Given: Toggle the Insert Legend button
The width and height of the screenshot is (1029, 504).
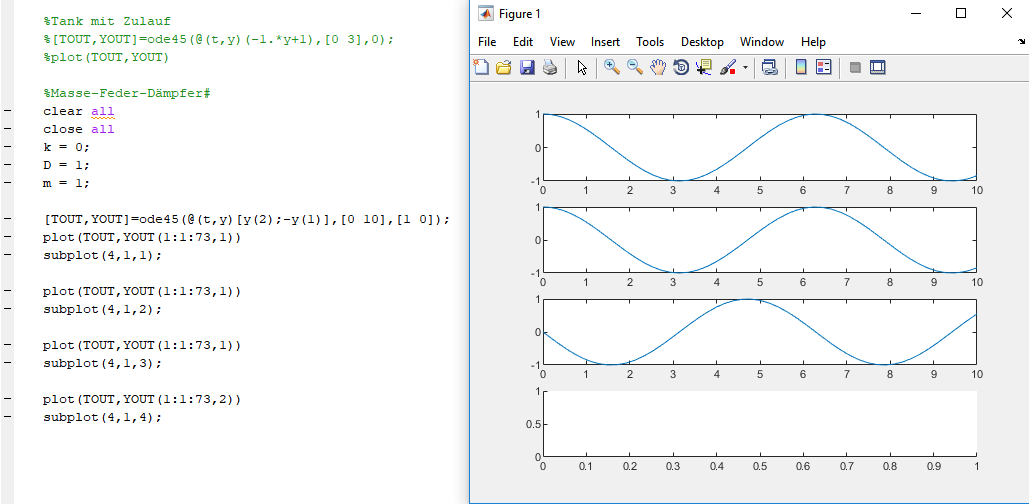Looking at the screenshot, I should tap(824, 68).
